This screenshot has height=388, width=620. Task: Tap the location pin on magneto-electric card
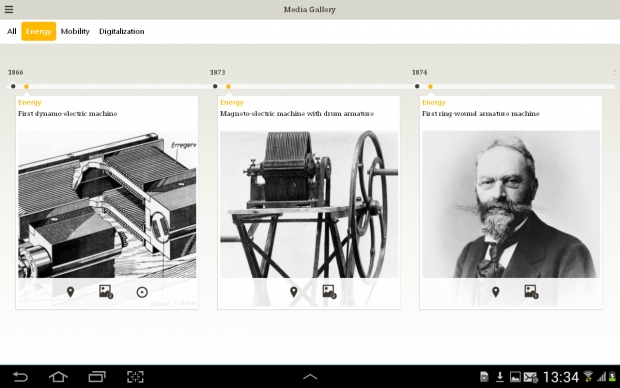(x=293, y=292)
